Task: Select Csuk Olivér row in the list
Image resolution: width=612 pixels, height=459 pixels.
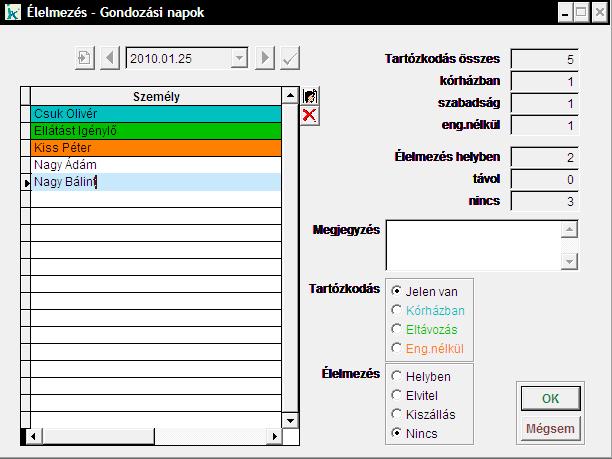Action: pos(155,114)
